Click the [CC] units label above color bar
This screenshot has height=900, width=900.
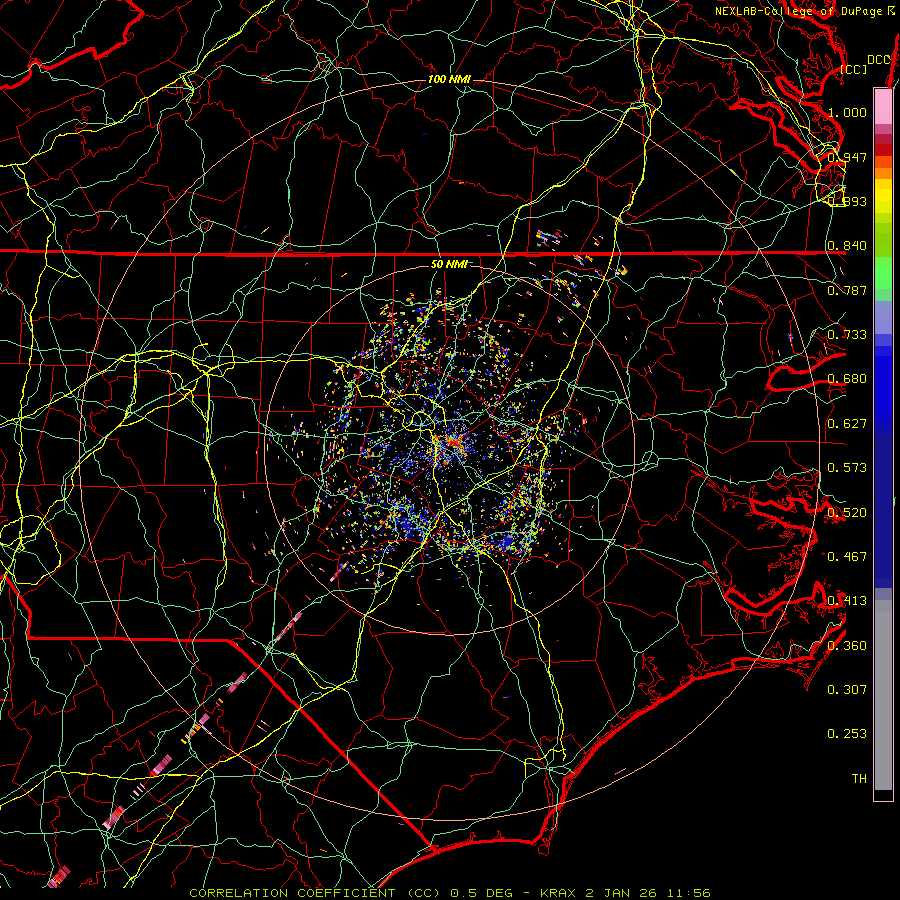[x=854, y=69]
